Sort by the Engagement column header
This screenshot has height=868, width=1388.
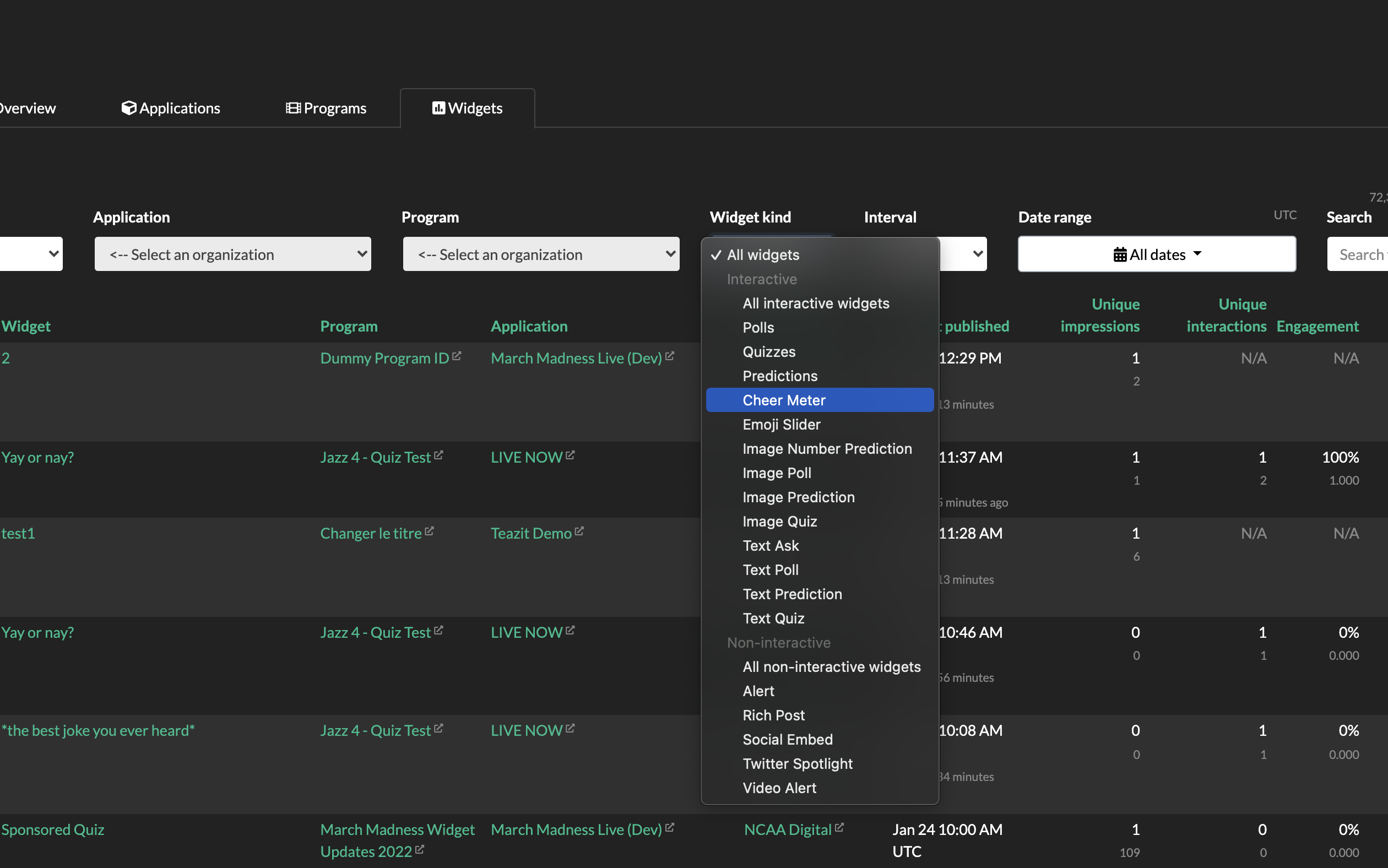[x=1317, y=326]
